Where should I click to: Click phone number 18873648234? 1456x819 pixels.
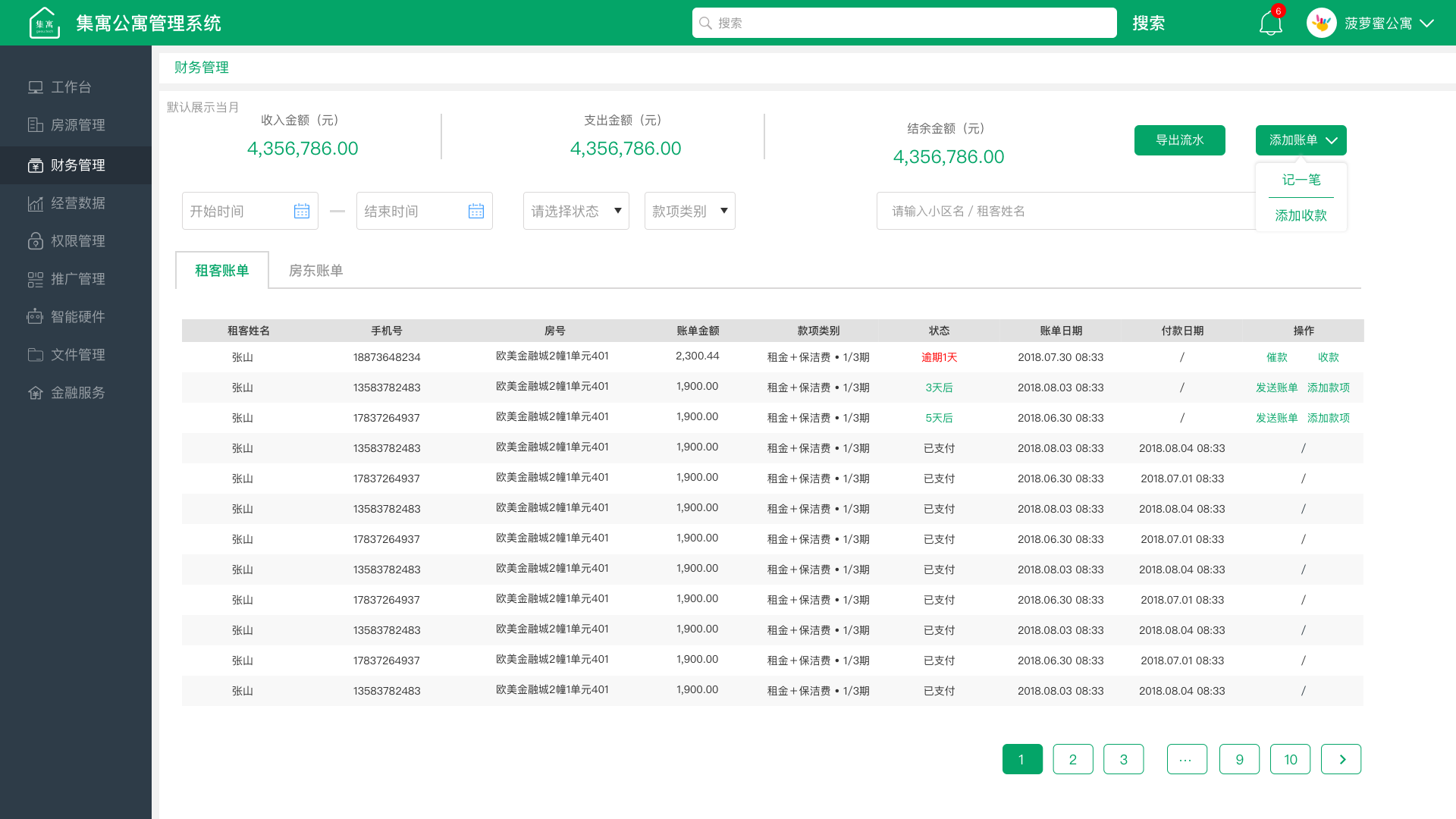[x=387, y=357]
